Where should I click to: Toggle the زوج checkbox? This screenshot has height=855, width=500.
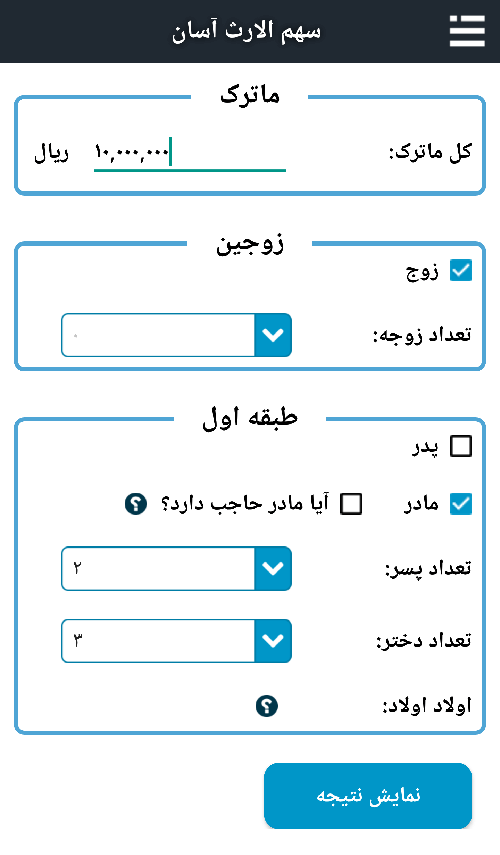(x=461, y=270)
